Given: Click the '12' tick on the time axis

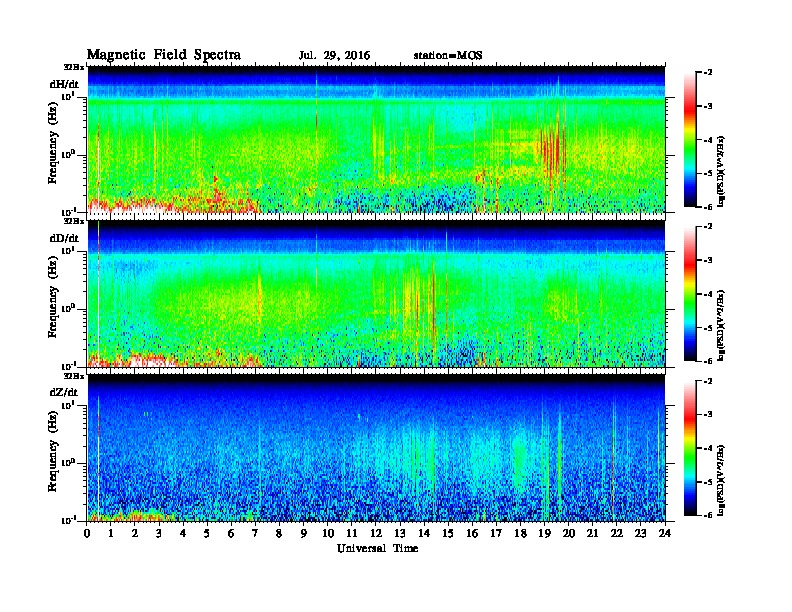Looking at the screenshot, I should [376, 533].
